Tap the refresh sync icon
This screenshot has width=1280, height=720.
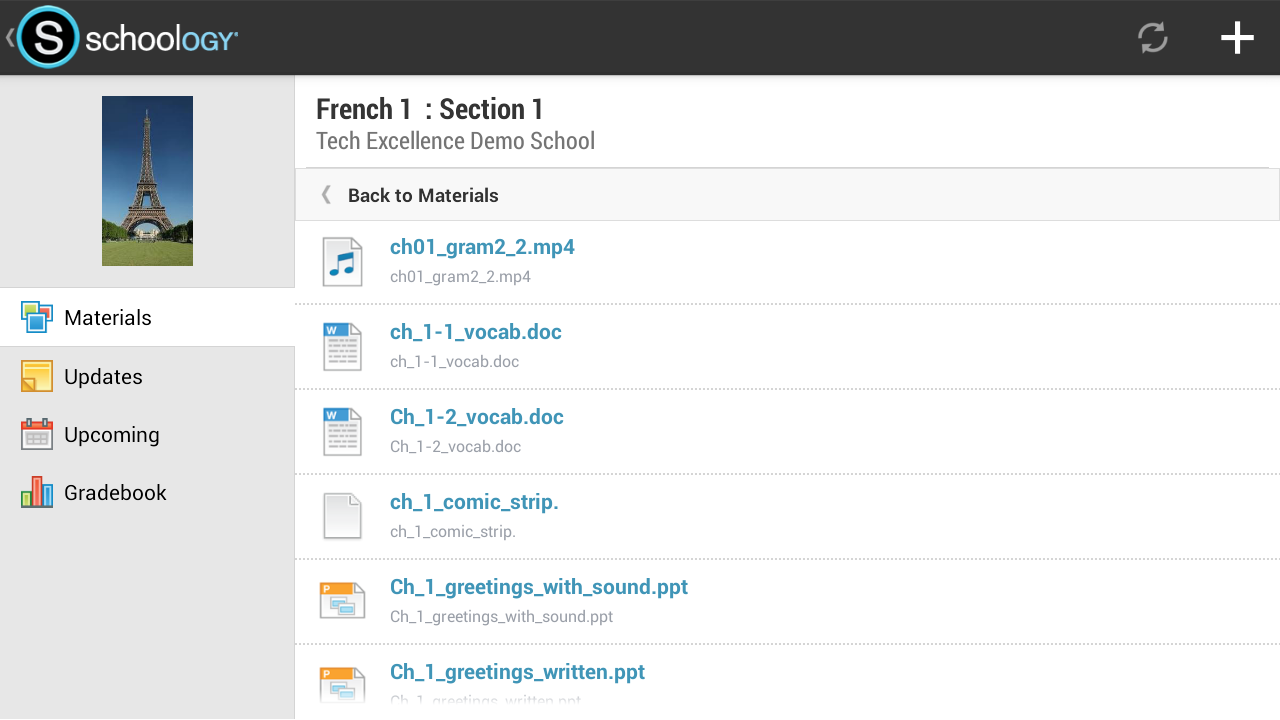[1151, 37]
